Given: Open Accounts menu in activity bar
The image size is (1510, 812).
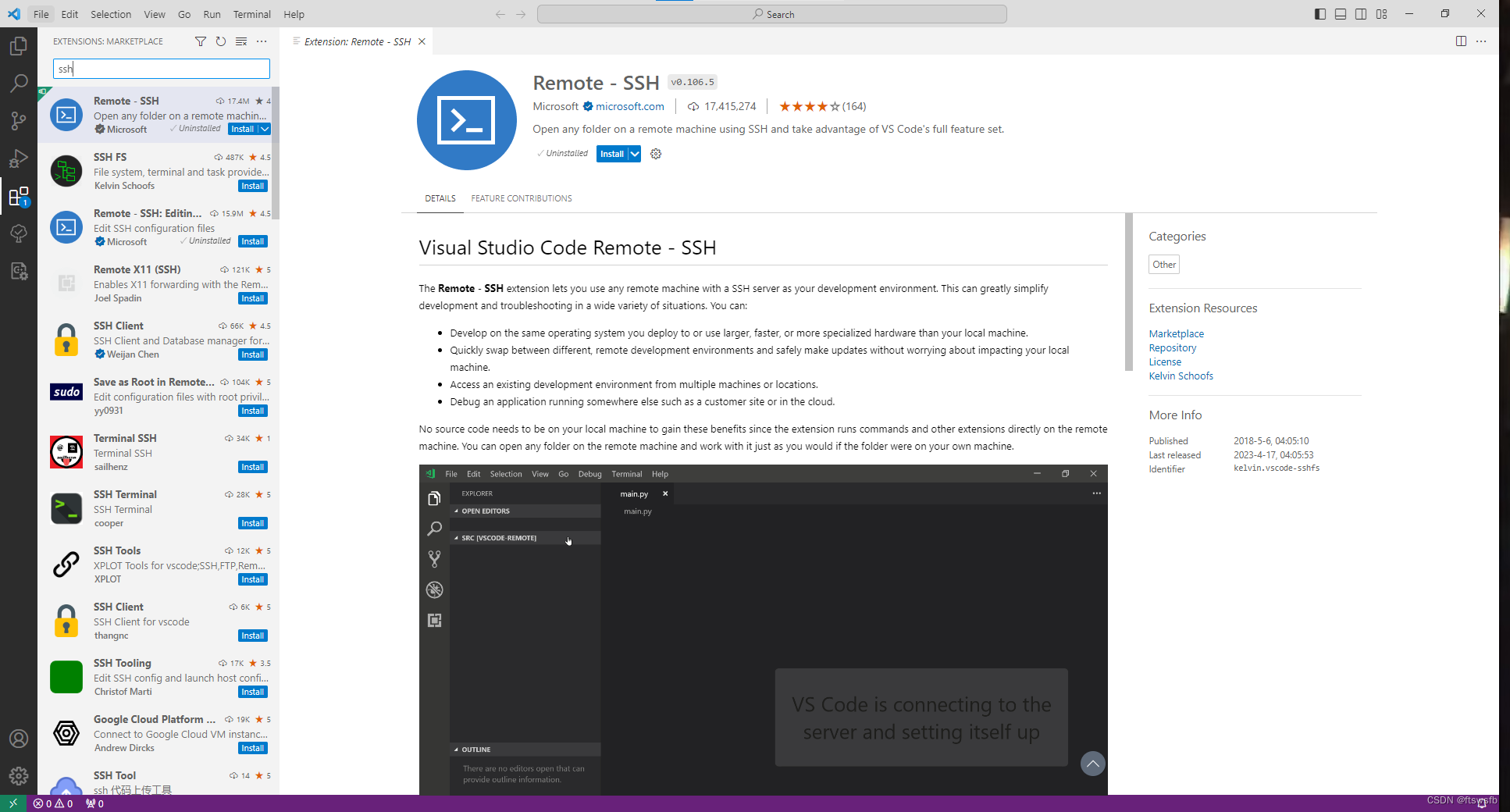Looking at the screenshot, I should pyautogui.click(x=19, y=739).
